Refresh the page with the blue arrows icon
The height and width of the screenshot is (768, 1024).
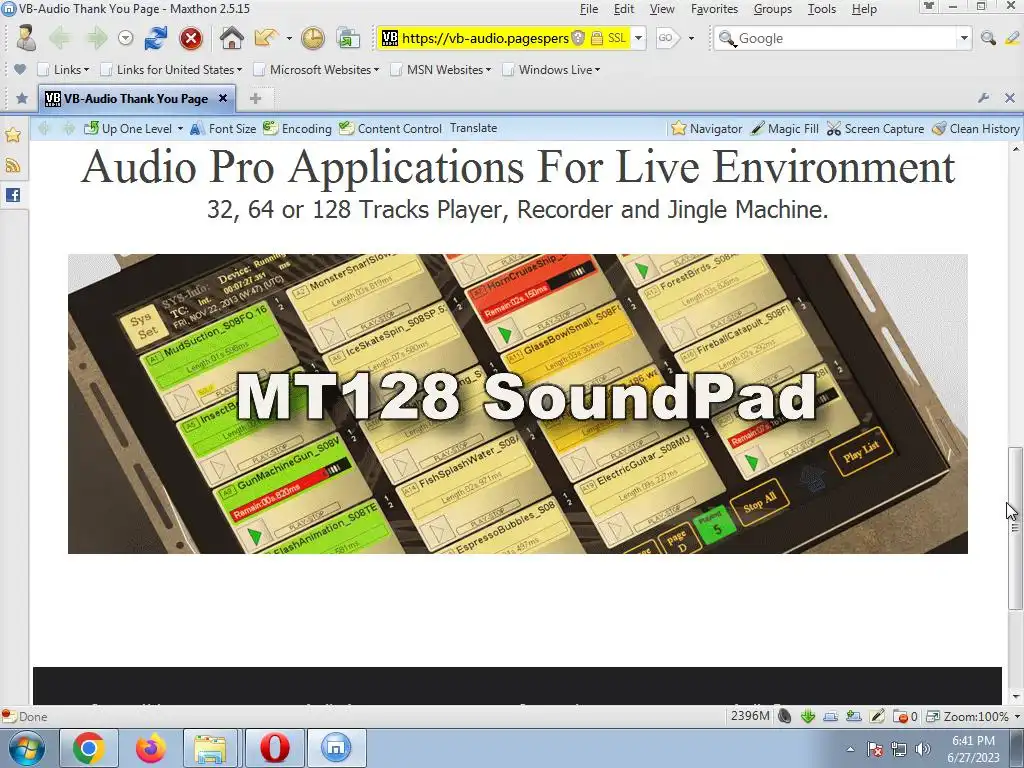click(155, 38)
